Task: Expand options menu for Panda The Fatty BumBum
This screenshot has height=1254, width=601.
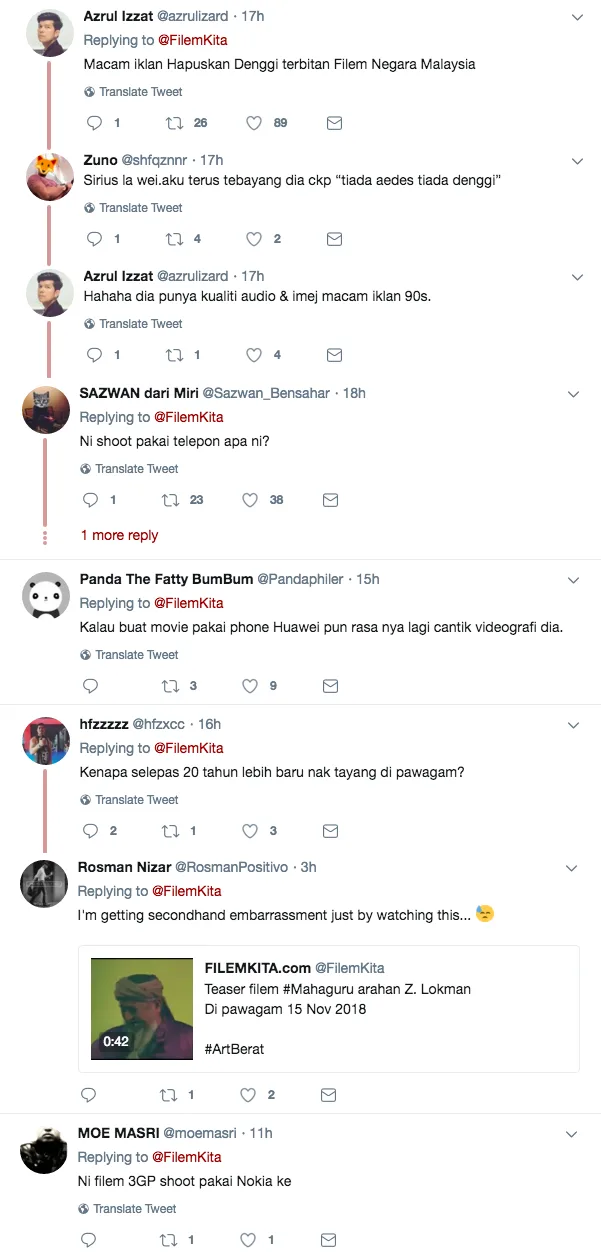Action: [x=574, y=580]
